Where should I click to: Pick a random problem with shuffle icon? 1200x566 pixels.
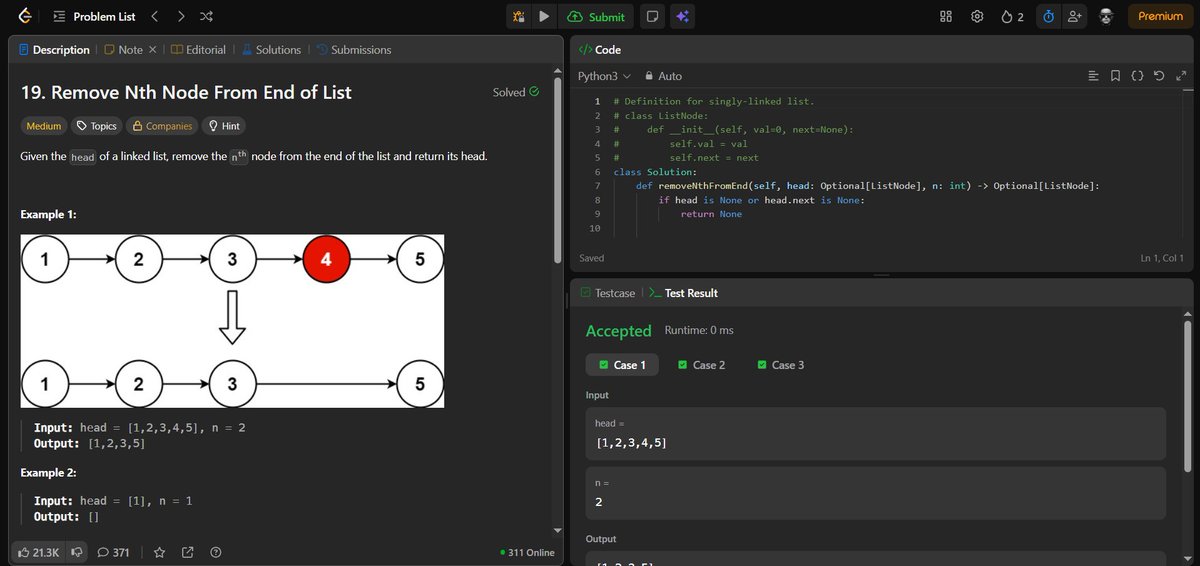pos(206,17)
